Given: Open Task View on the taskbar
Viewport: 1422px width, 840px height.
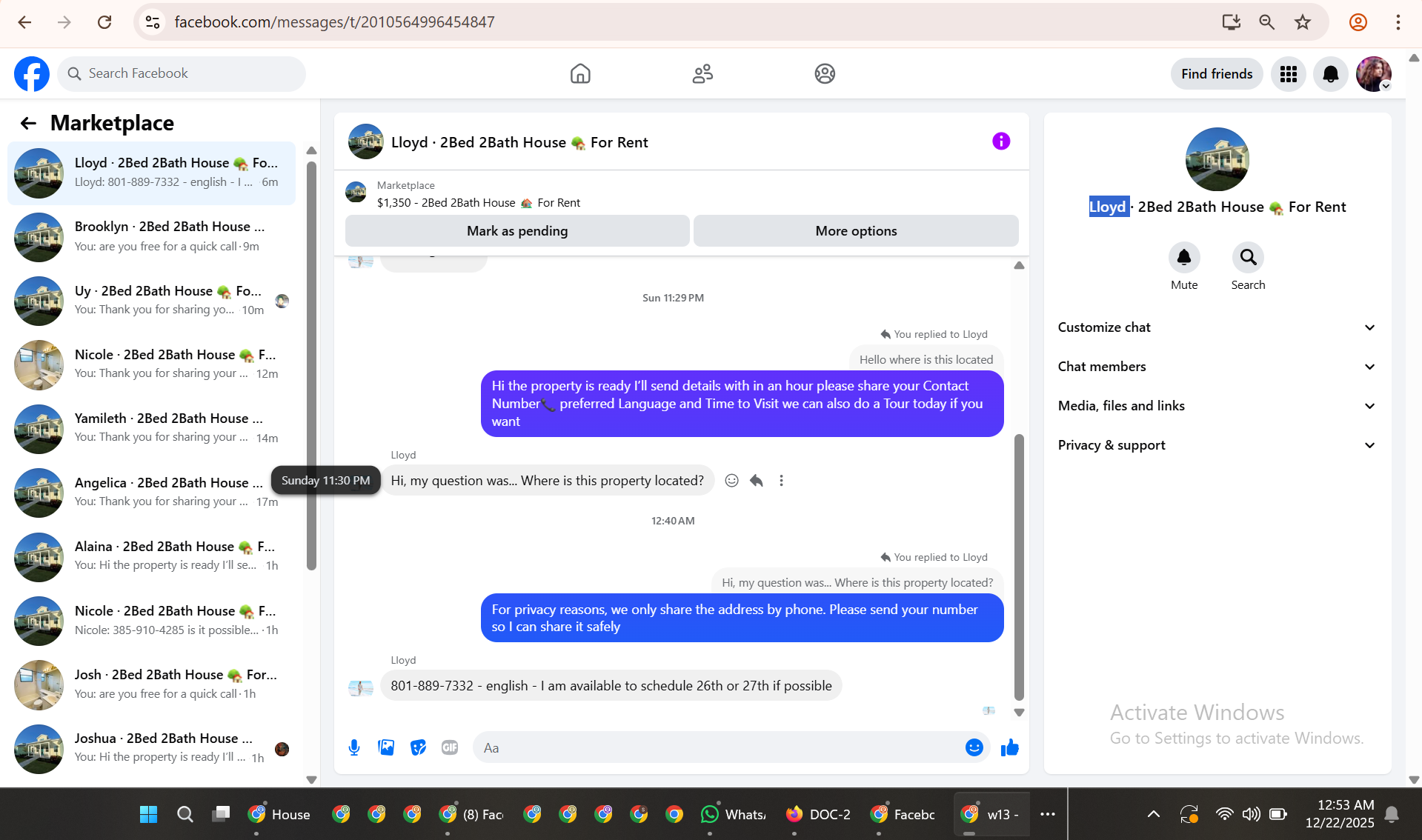Looking at the screenshot, I should click(221, 814).
